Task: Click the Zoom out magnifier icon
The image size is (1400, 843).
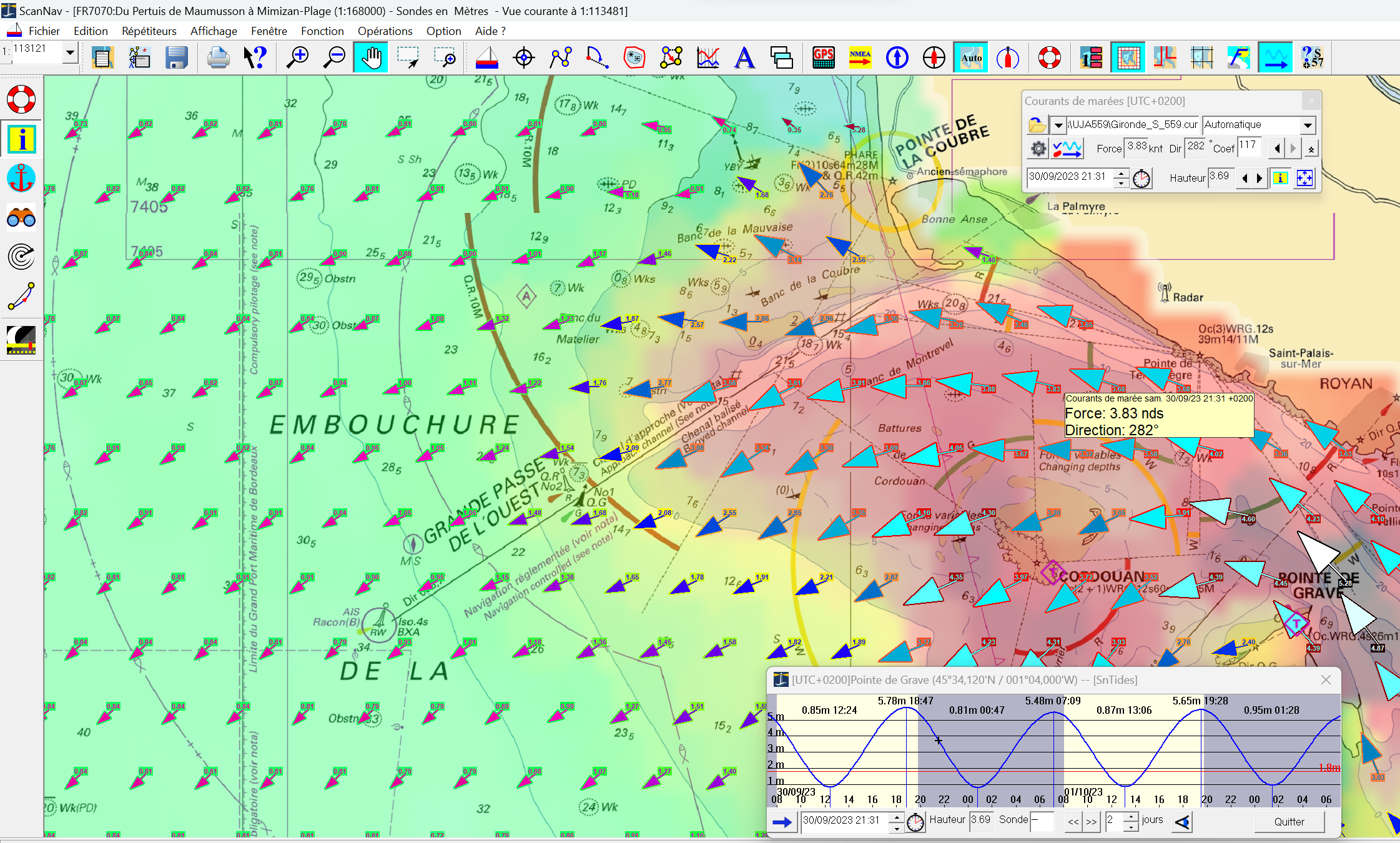Action: point(334,57)
